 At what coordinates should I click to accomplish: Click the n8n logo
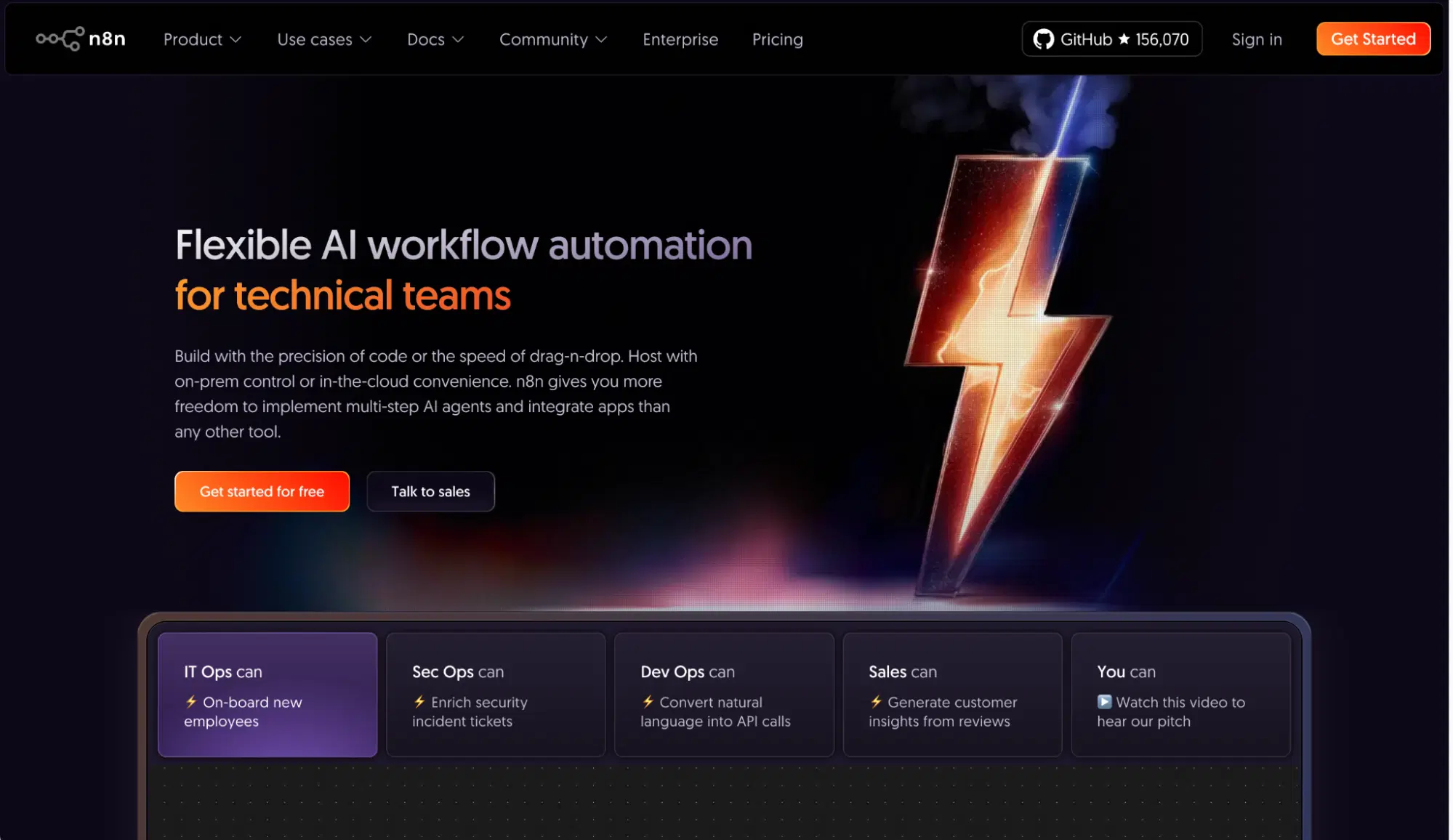[80, 39]
